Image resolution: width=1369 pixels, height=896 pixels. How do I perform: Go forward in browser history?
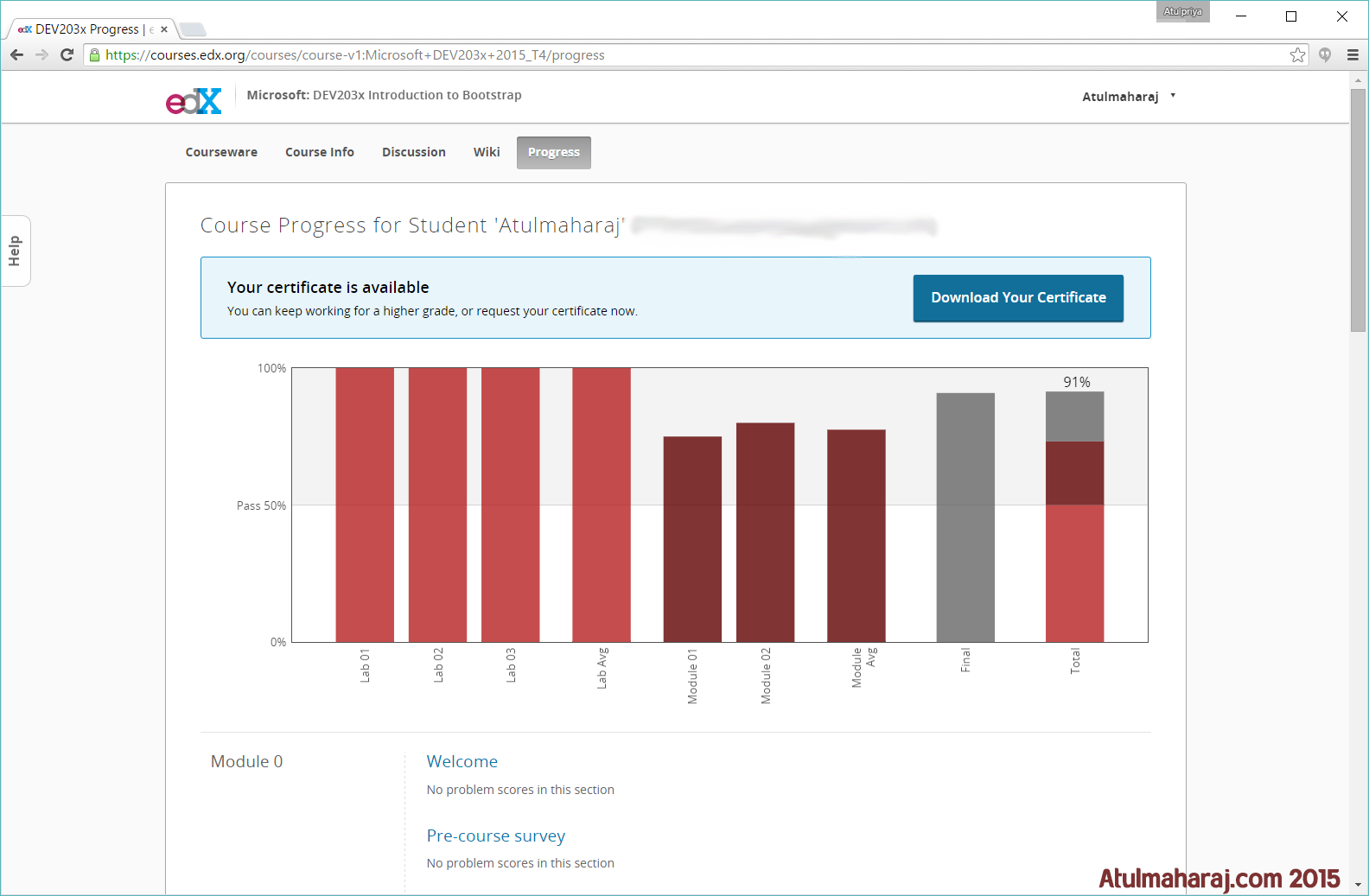(41, 54)
